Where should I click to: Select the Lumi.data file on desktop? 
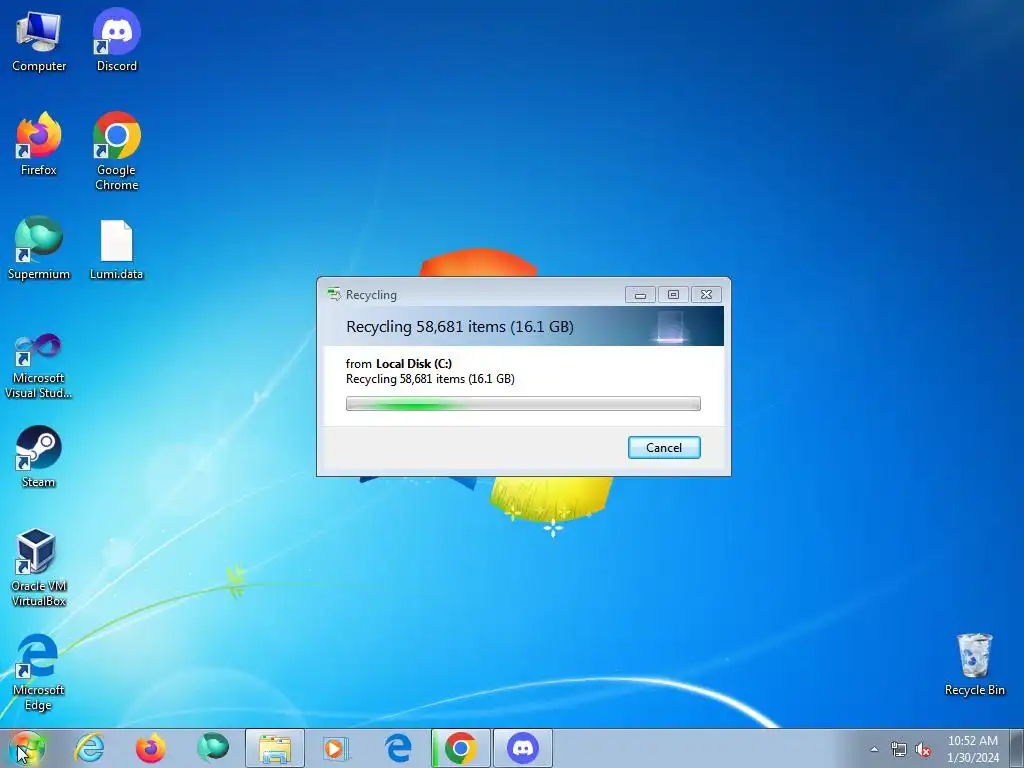coord(116,251)
